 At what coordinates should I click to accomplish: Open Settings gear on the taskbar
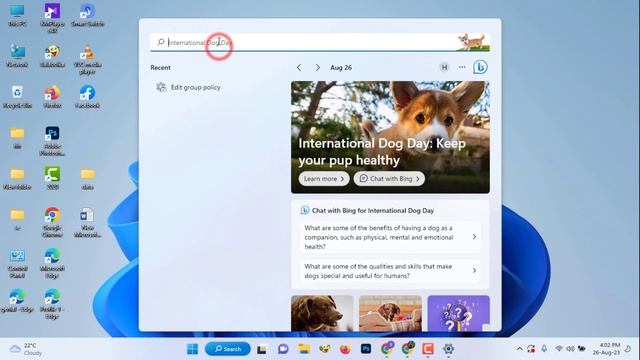pyautogui.click(x=448, y=349)
